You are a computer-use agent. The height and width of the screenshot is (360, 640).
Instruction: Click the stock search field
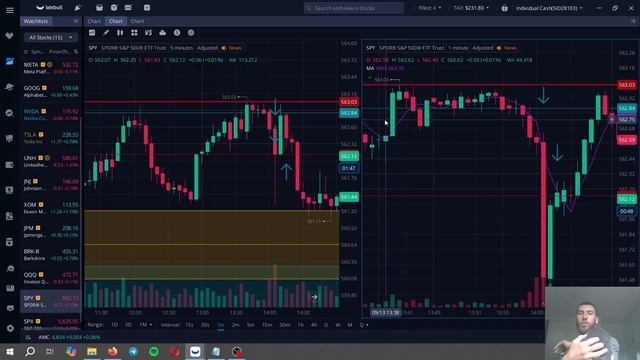(x=354, y=8)
